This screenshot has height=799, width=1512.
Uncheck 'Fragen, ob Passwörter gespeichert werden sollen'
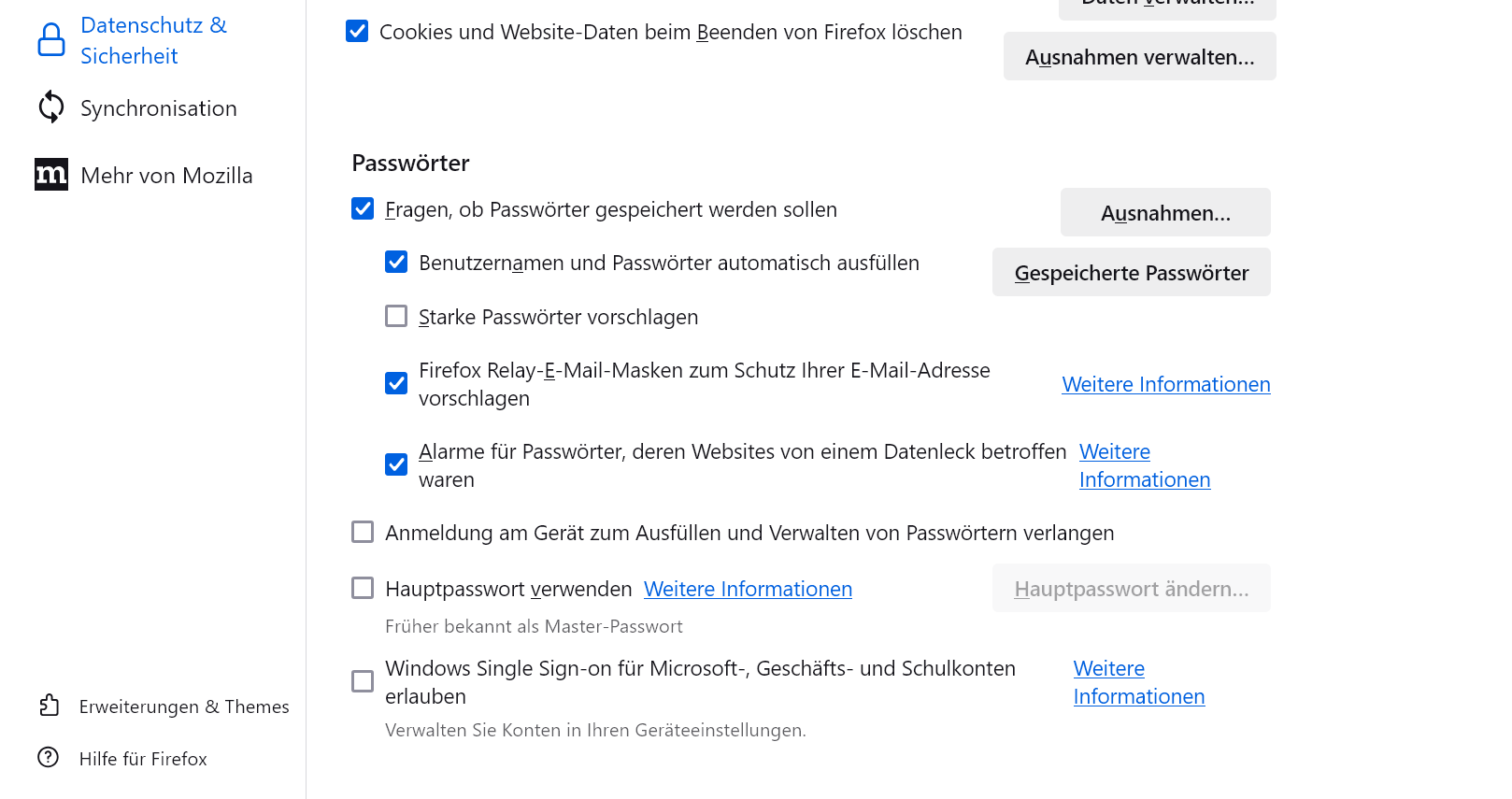coord(363,209)
